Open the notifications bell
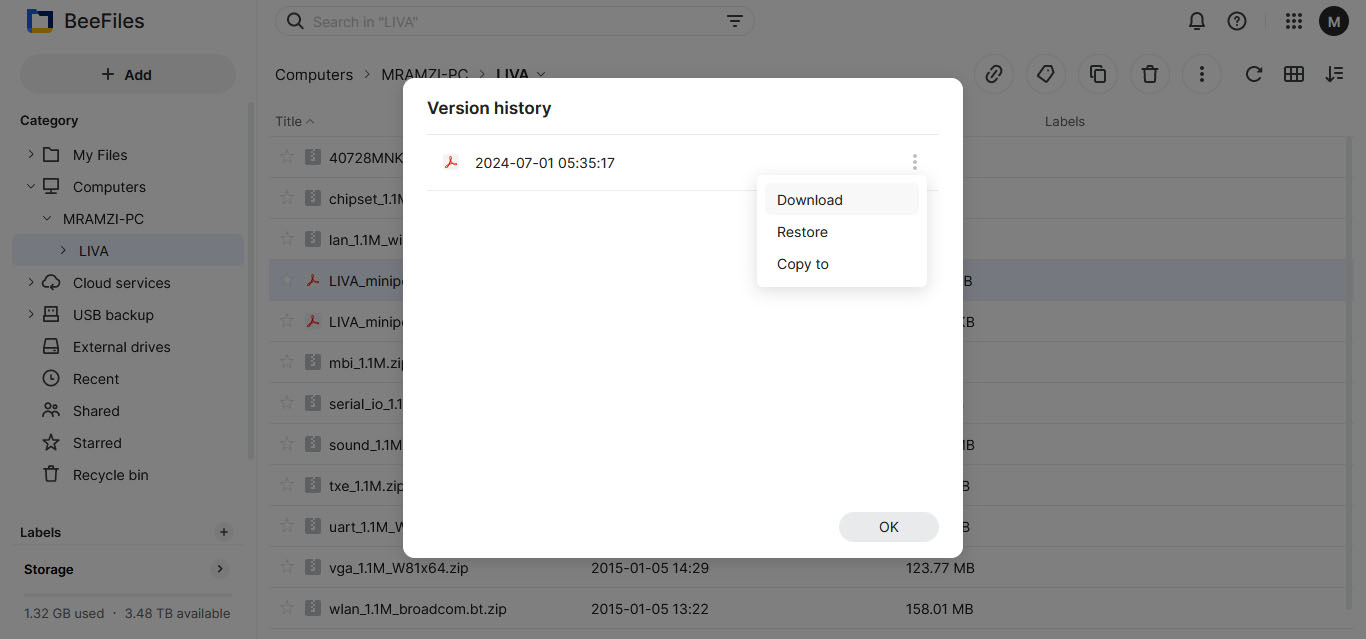Screen dimensions: 1366x639 click(x=1197, y=21)
